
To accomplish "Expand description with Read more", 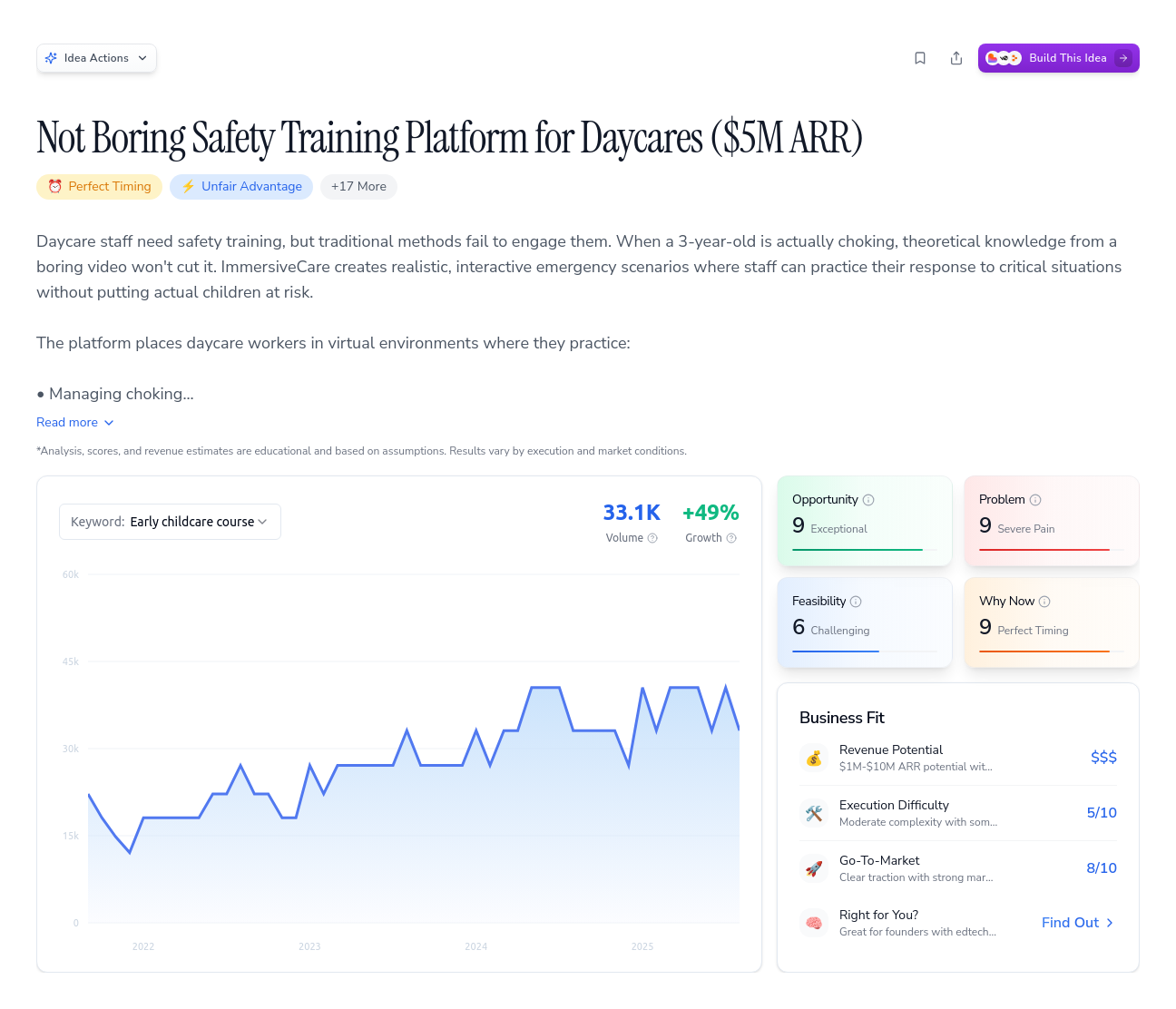I will pyautogui.click(x=75, y=423).
